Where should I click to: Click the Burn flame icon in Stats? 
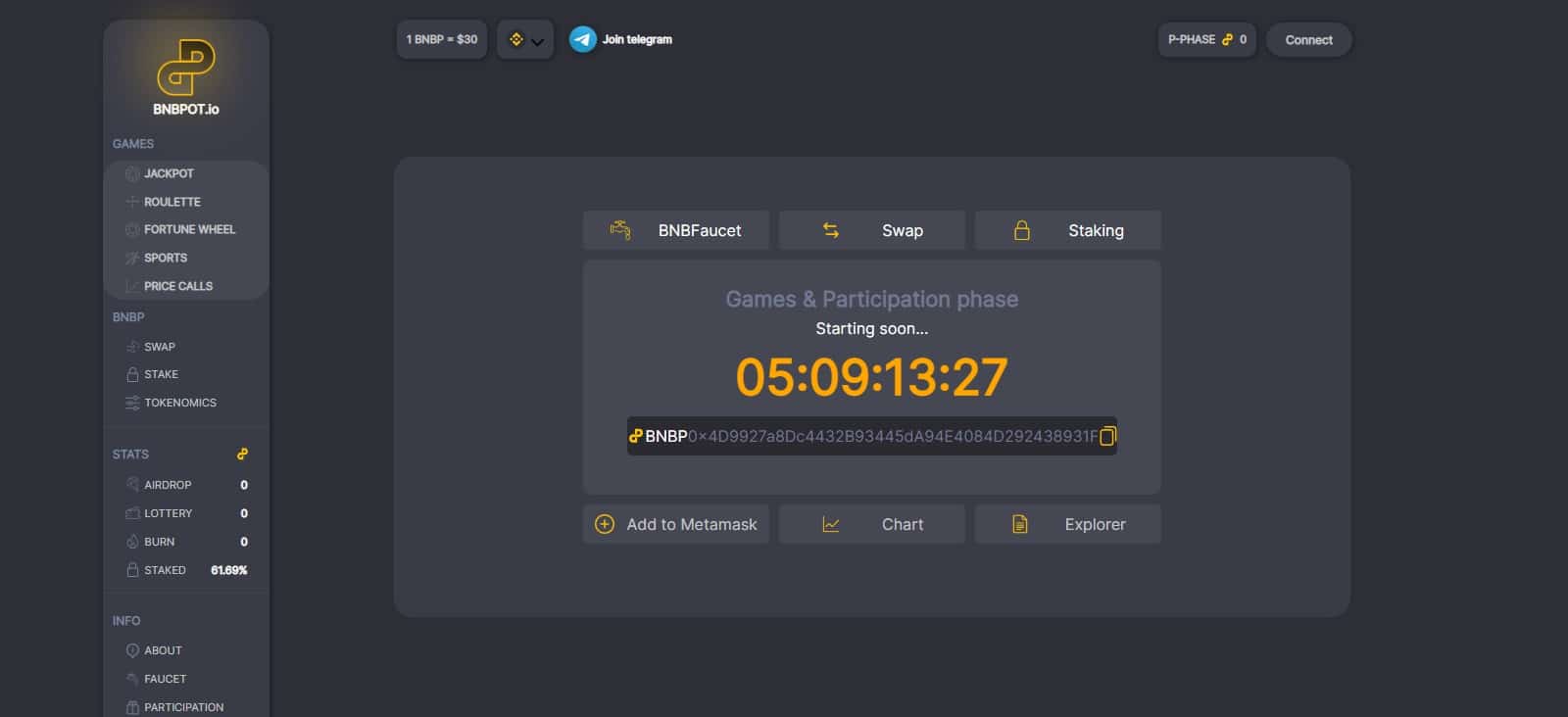point(132,542)
